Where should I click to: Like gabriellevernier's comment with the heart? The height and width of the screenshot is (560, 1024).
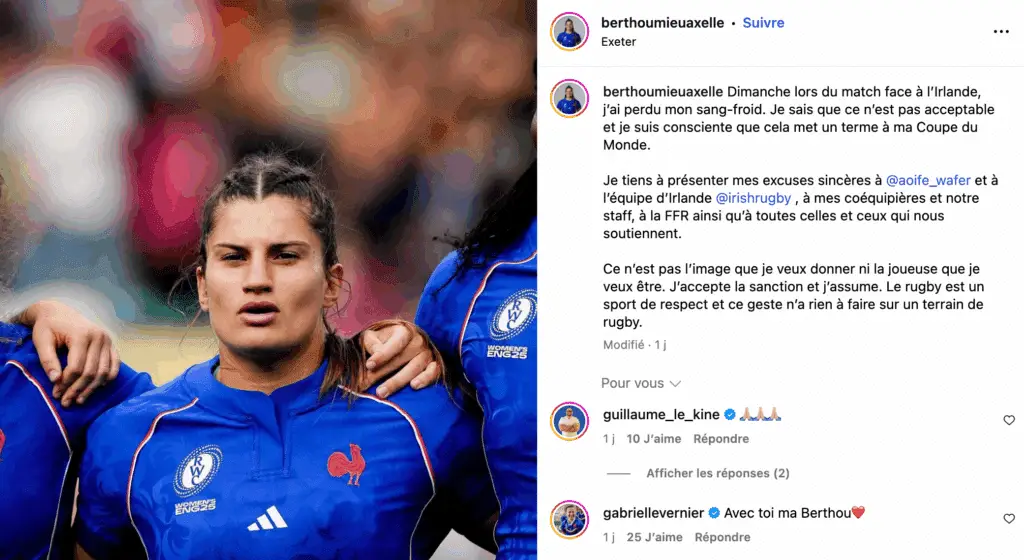pyautogui.click(x=1009, y=518)
